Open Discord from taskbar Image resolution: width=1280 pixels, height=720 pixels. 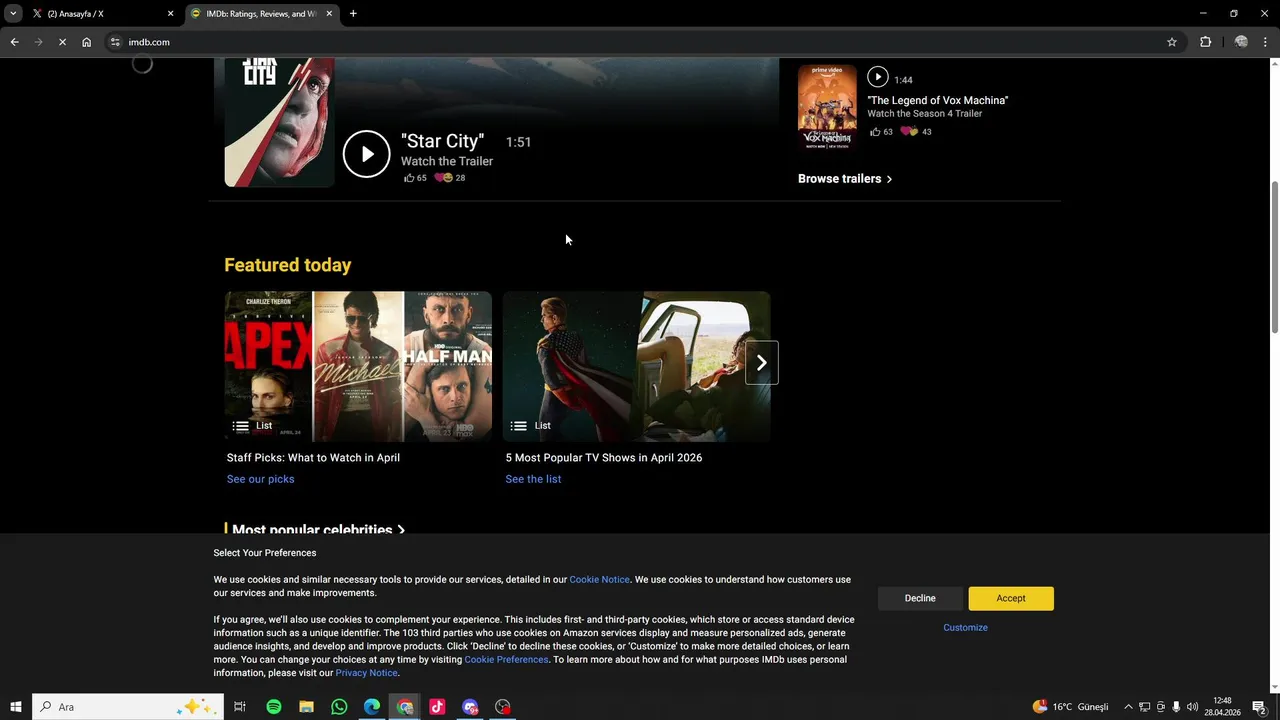point(470,707)
